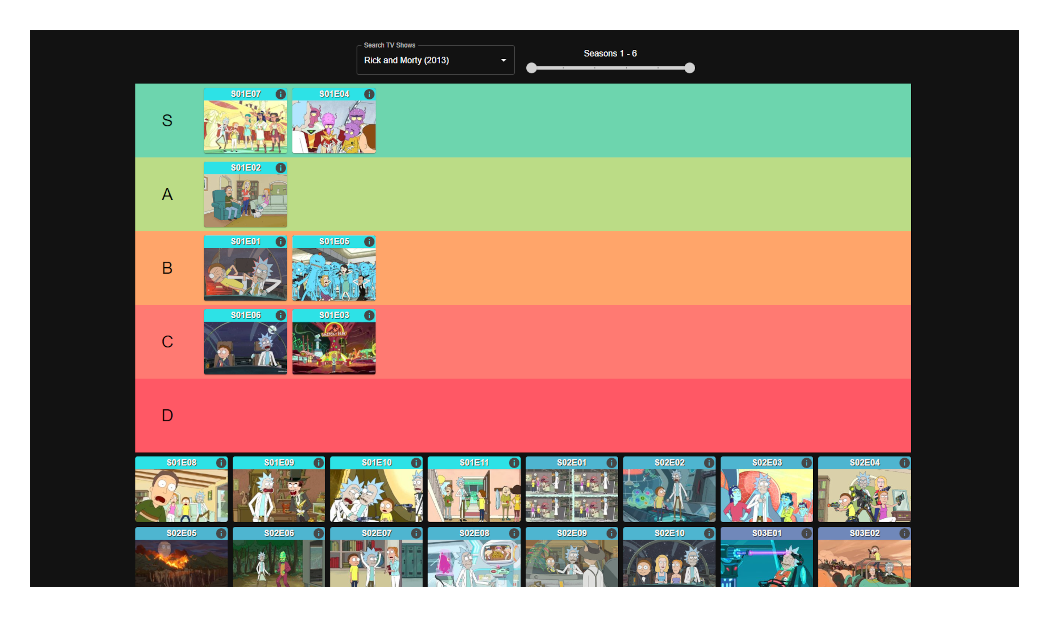Viewport: 1050px width, 617px height.
Task: Open the Search TV Shows dropdown arrow
Action: click(x=503, y=61)
